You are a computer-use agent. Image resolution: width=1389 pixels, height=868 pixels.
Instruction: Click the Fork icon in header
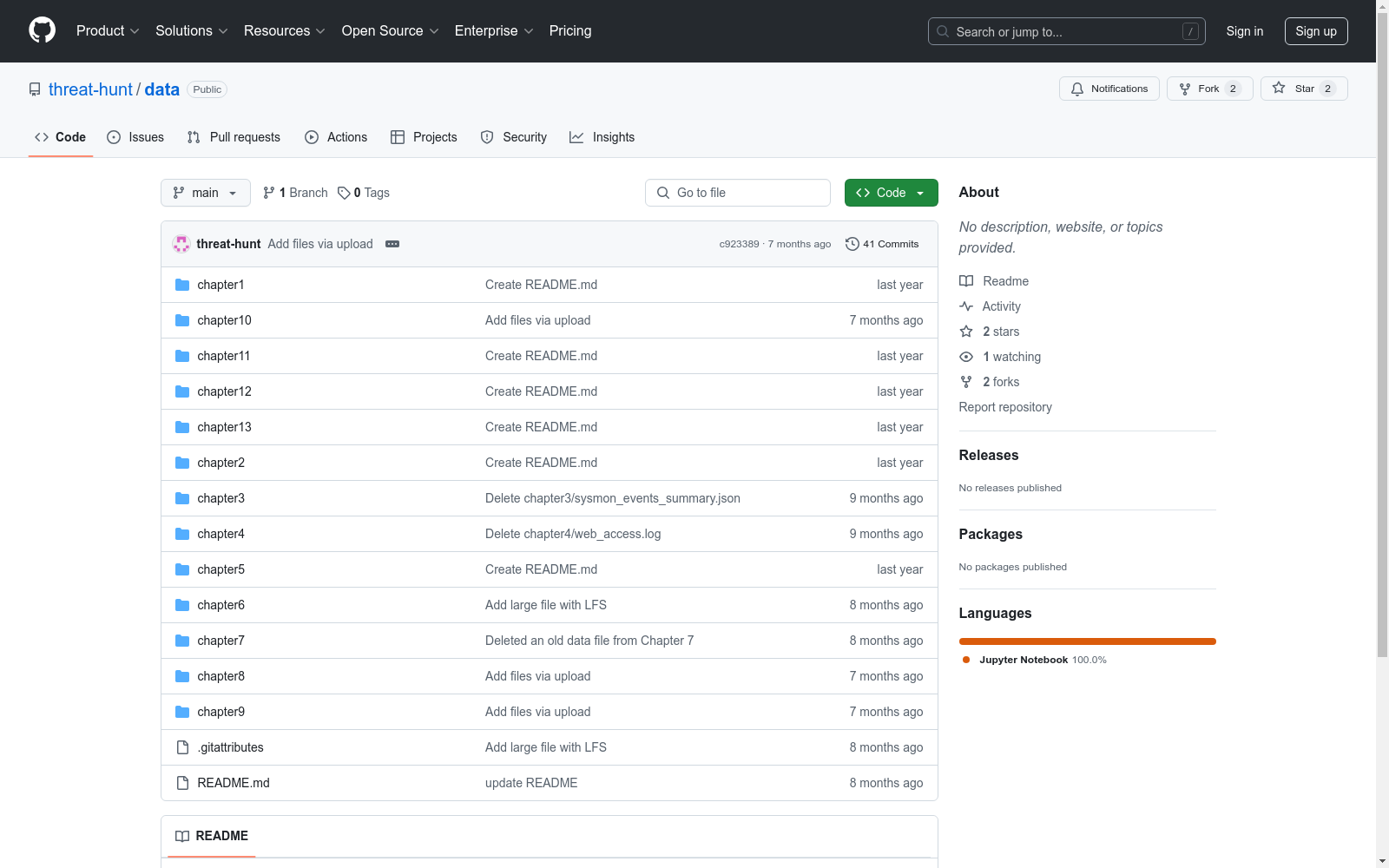pos(1185,89)
